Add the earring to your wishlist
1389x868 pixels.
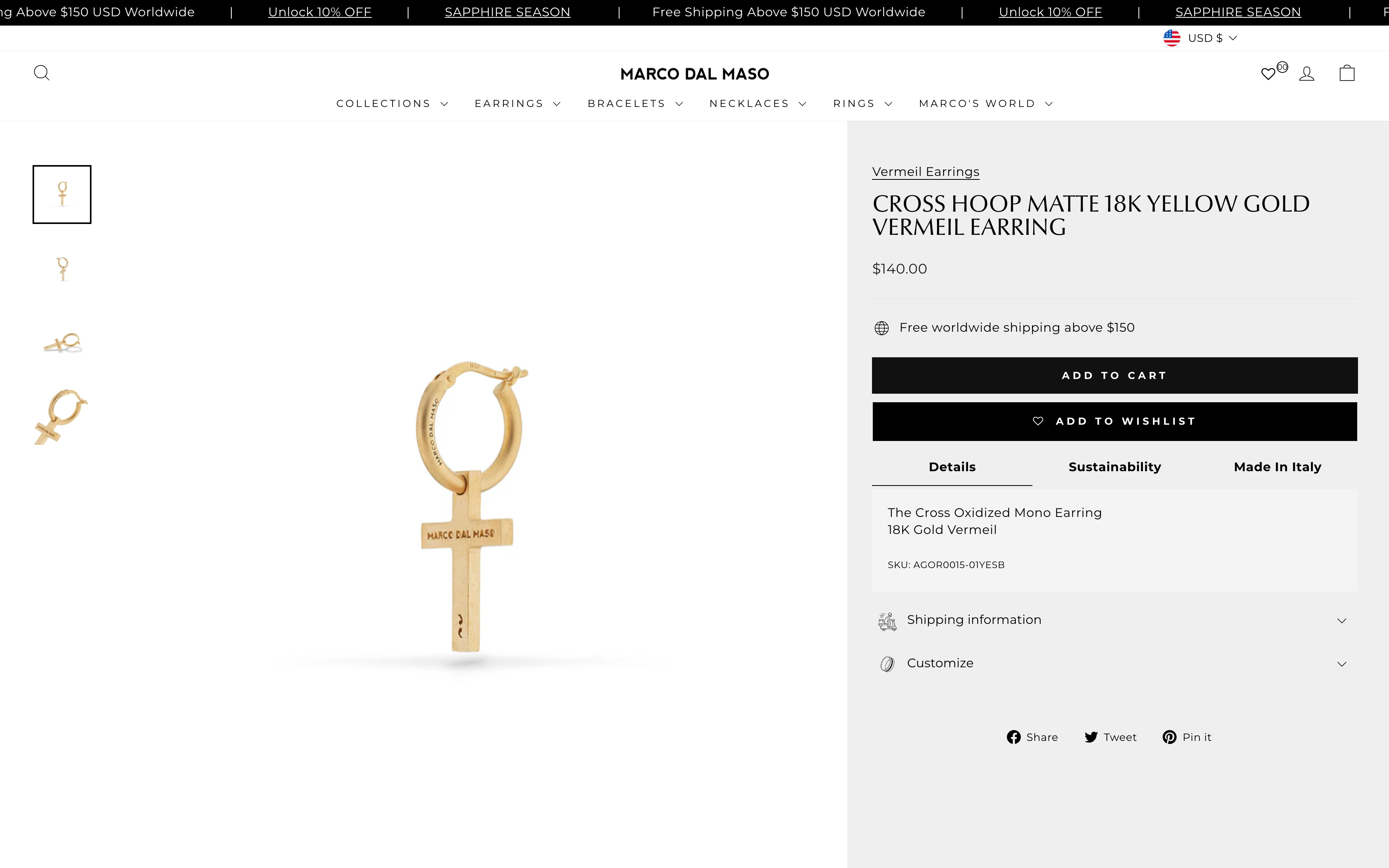click(1114, 421)
